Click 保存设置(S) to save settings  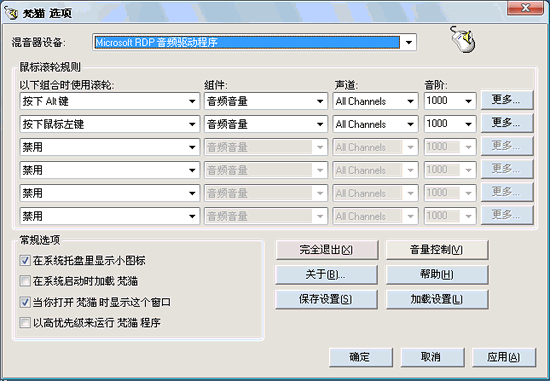tap(327, 299)
